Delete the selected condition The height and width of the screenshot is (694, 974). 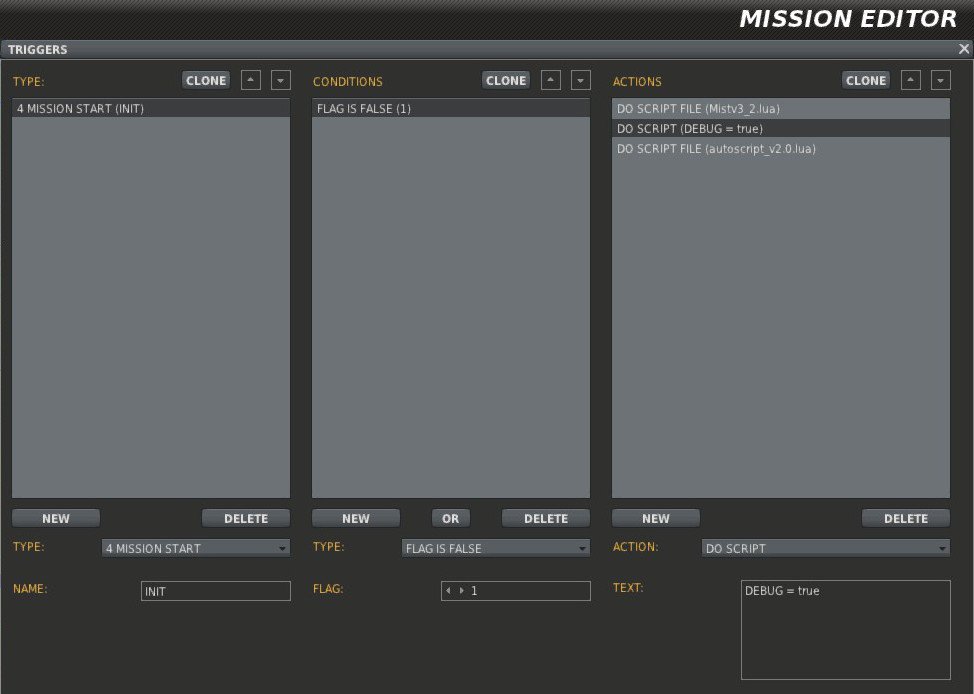[x=546, y=518]
